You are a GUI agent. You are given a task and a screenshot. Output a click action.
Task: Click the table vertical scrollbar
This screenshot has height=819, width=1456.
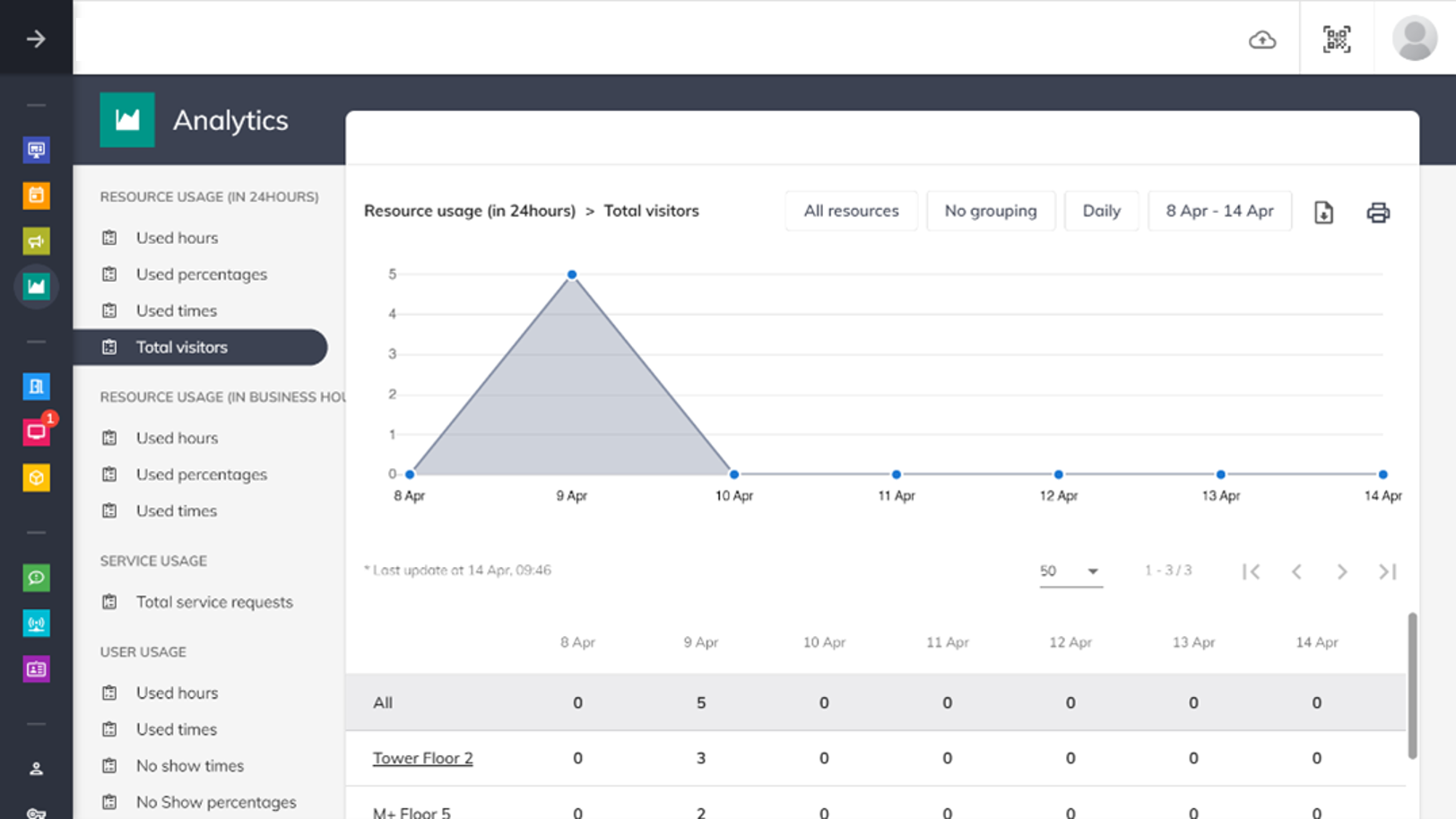click(1412, 686)
